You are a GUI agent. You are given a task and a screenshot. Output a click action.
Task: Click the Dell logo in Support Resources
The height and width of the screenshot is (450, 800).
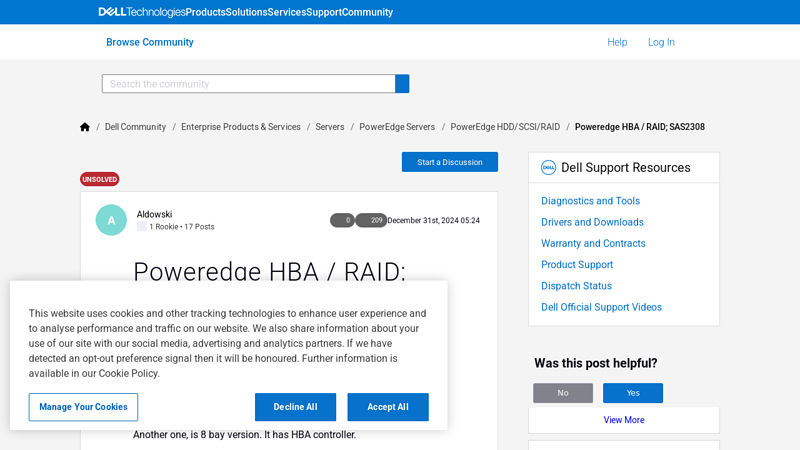coord(548,167)
